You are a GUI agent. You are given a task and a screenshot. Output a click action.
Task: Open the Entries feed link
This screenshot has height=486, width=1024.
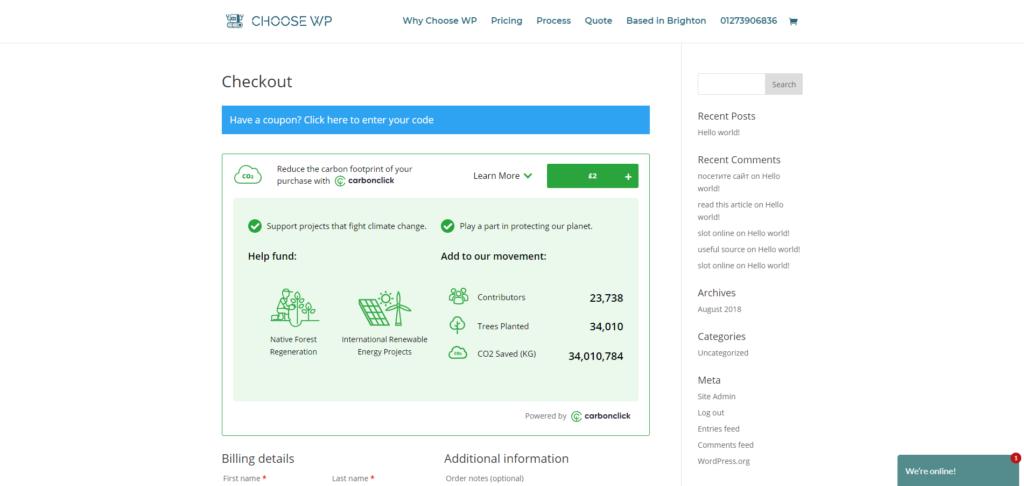(x=718, y=429)
